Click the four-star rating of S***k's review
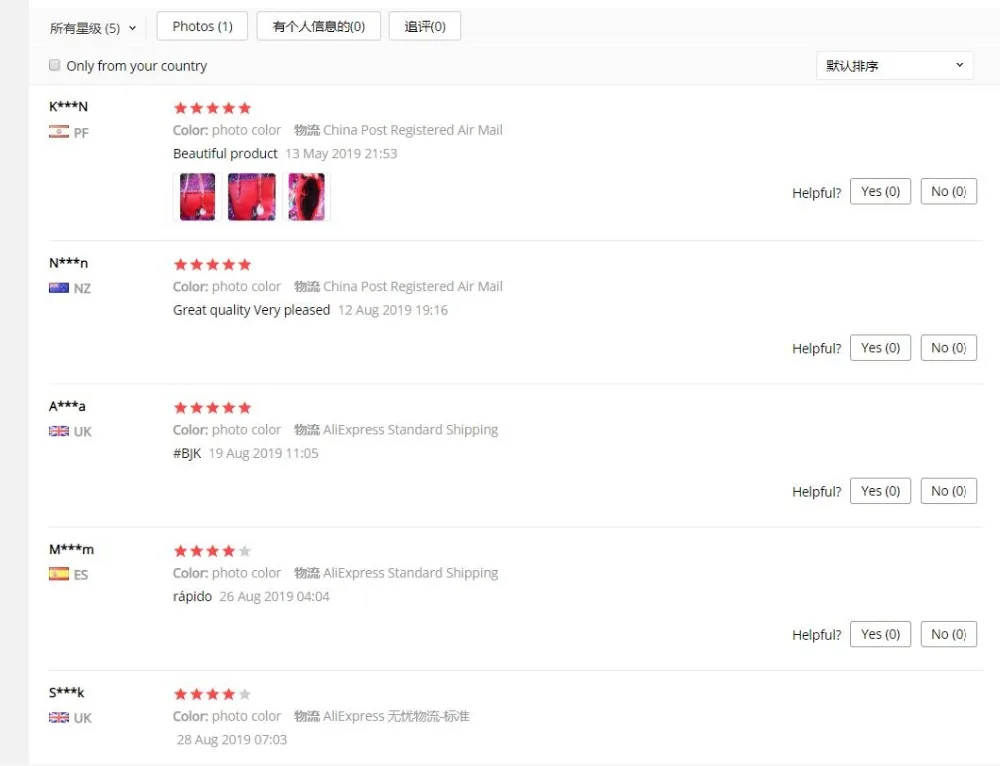This screenshot has width=1000, height=766. coord(212,694)
